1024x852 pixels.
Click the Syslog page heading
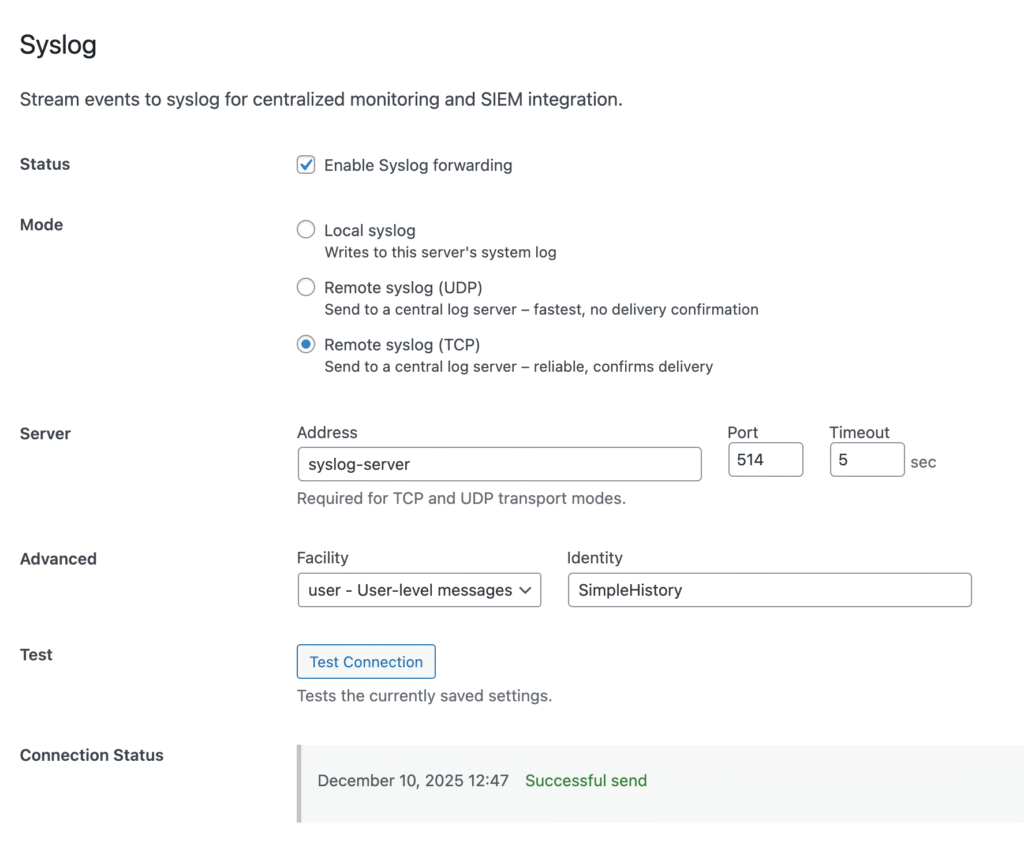[x=58, y=46]
